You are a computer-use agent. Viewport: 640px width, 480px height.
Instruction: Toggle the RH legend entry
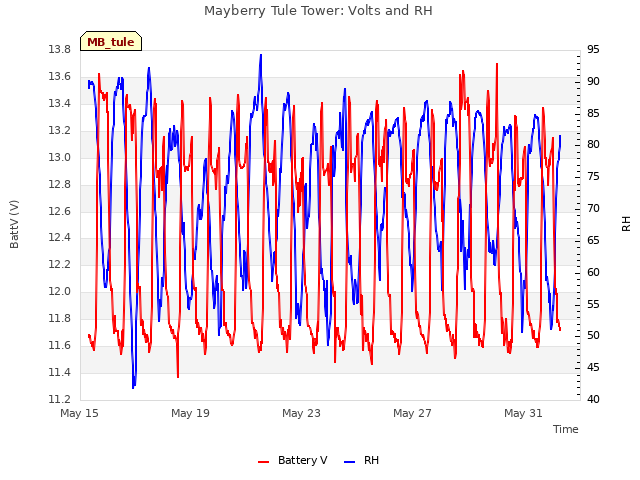tap(362, 460)
